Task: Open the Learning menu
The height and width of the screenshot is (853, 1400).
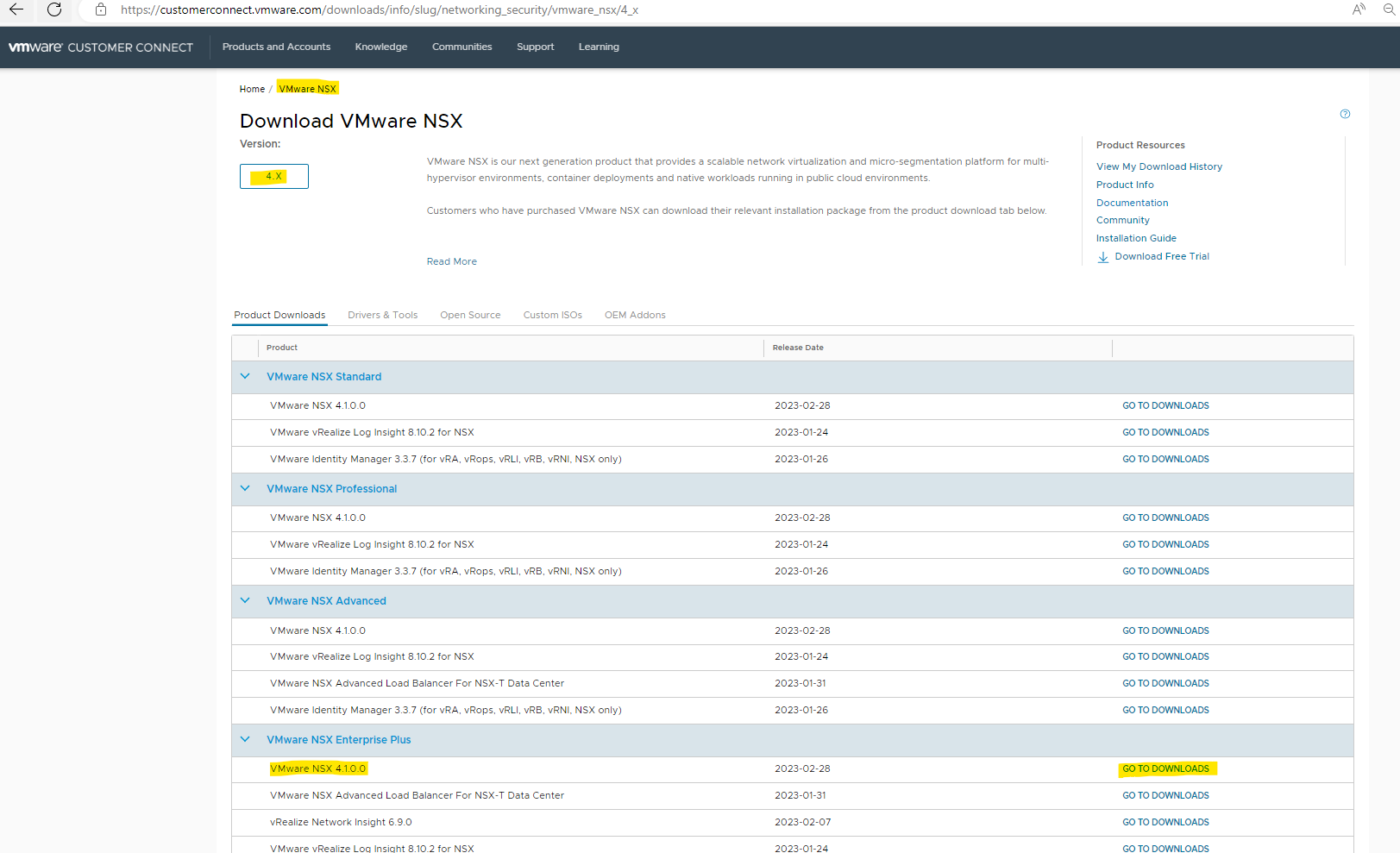Action: click(x=599, y=47)
